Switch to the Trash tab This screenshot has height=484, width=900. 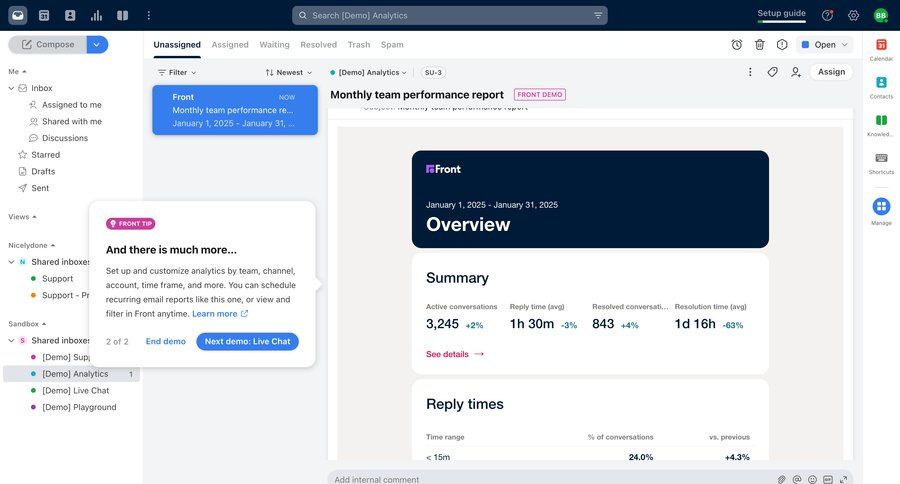coord(359,45)
